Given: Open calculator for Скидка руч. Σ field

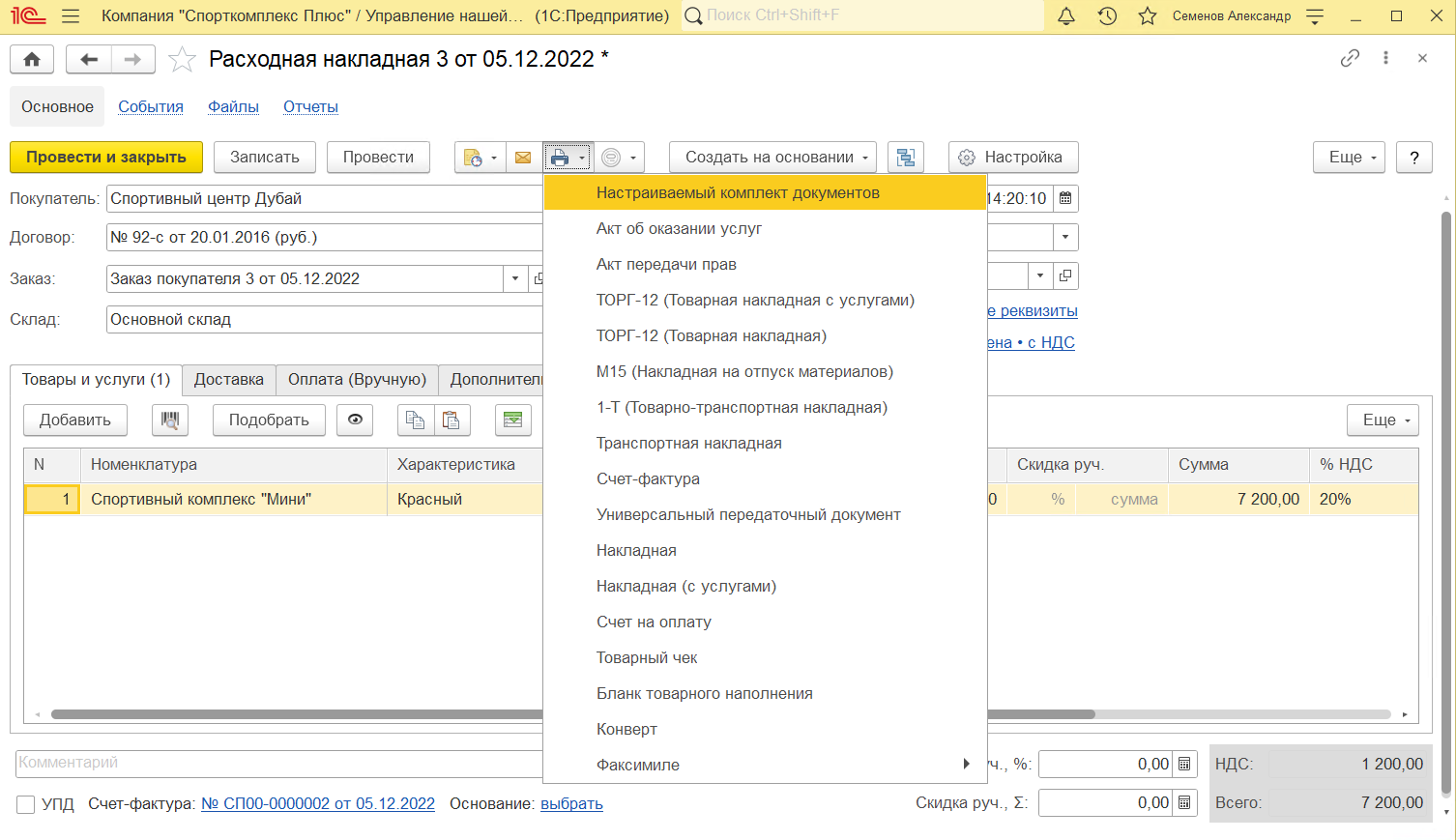Looking at the screenshot, I should point(1184,802).
